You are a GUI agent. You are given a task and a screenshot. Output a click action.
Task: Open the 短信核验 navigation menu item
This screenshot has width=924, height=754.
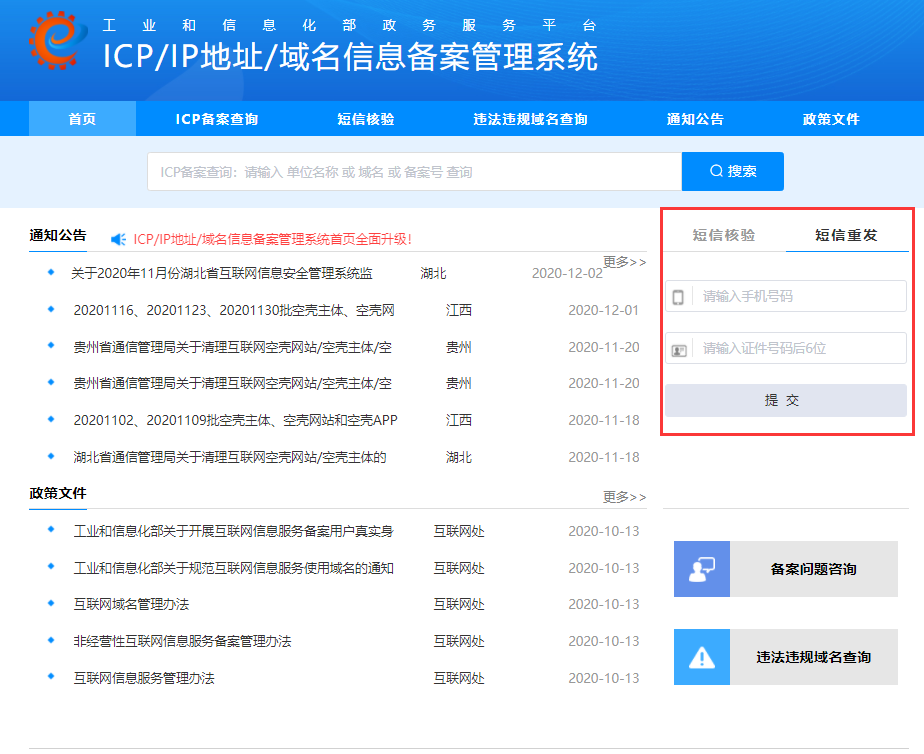click(366, 119)
